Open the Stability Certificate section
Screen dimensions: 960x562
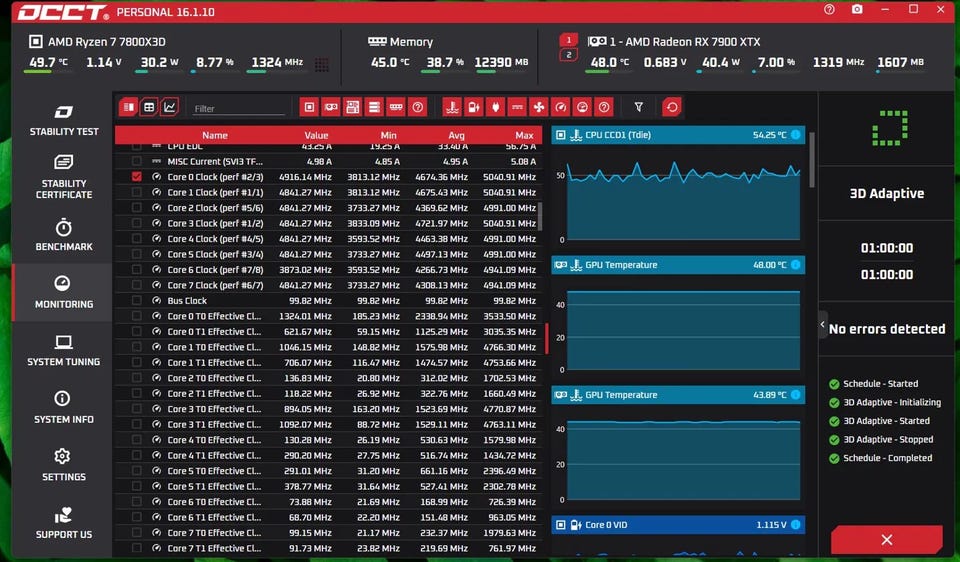click(64, 177)
